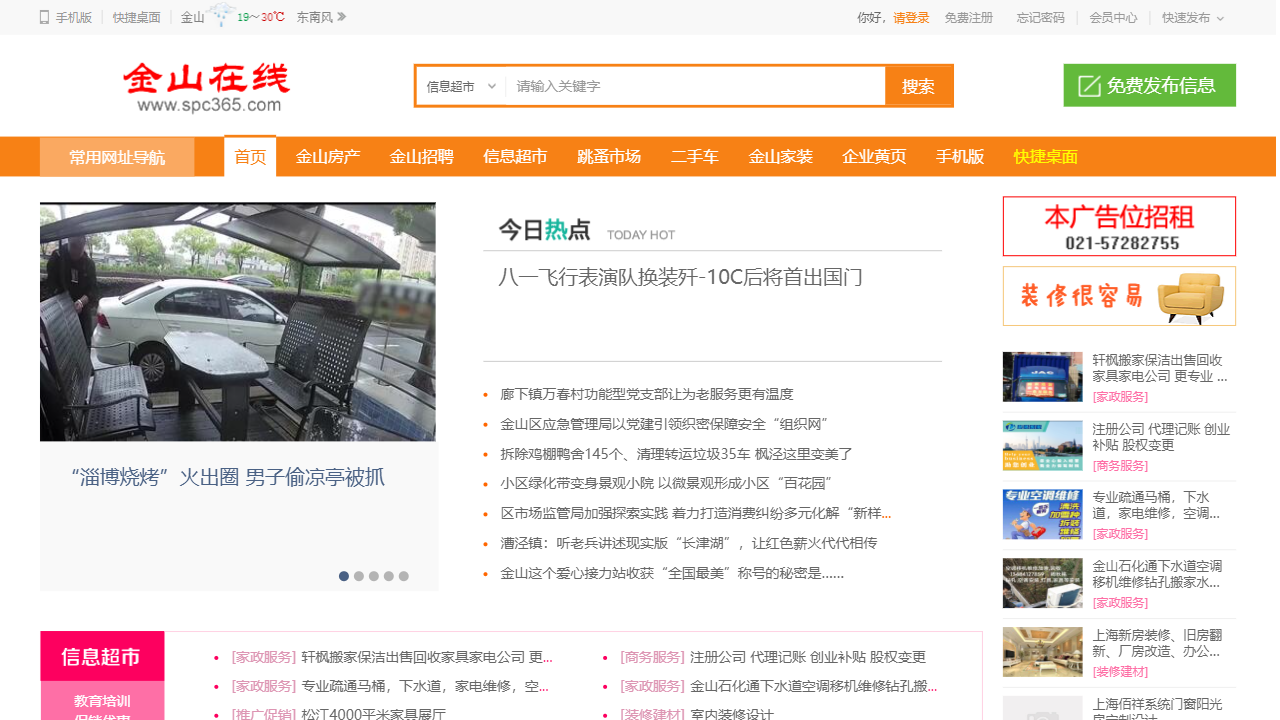
Task: Open the 常用网址导航 navigation menu
Action: point(117,157)
